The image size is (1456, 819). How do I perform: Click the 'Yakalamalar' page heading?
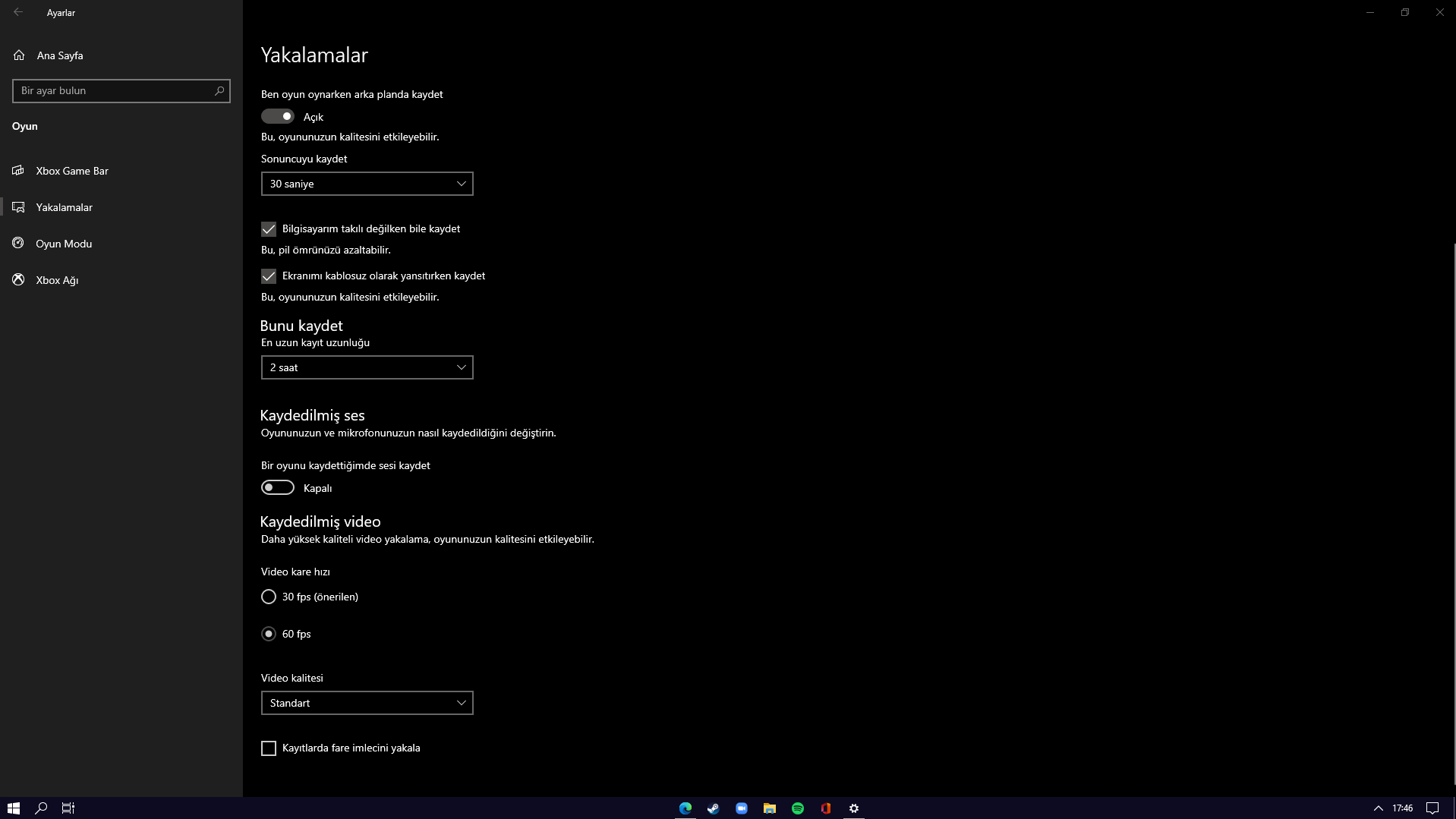[314, 55]
